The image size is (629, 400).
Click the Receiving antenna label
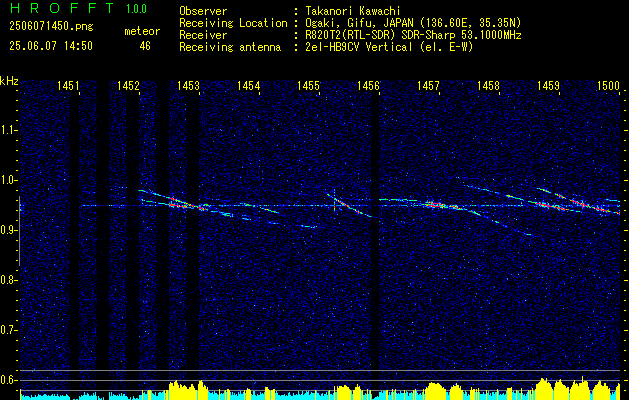[230, 47]
